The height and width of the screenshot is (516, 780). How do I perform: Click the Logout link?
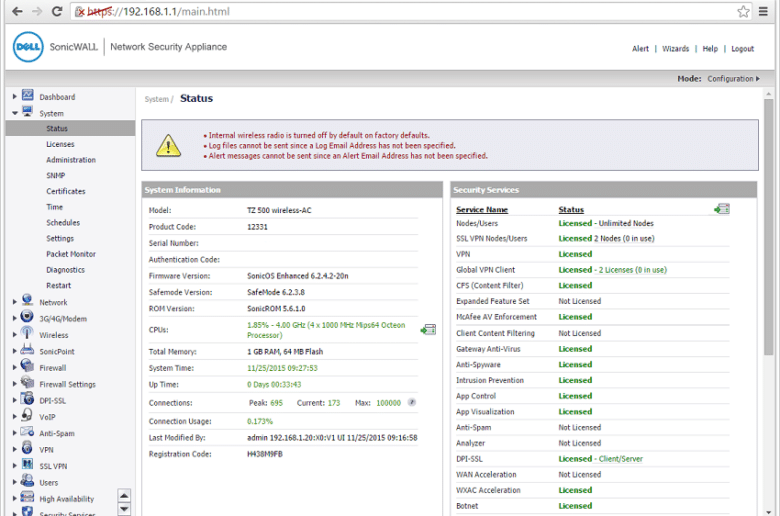click(742, 49)
